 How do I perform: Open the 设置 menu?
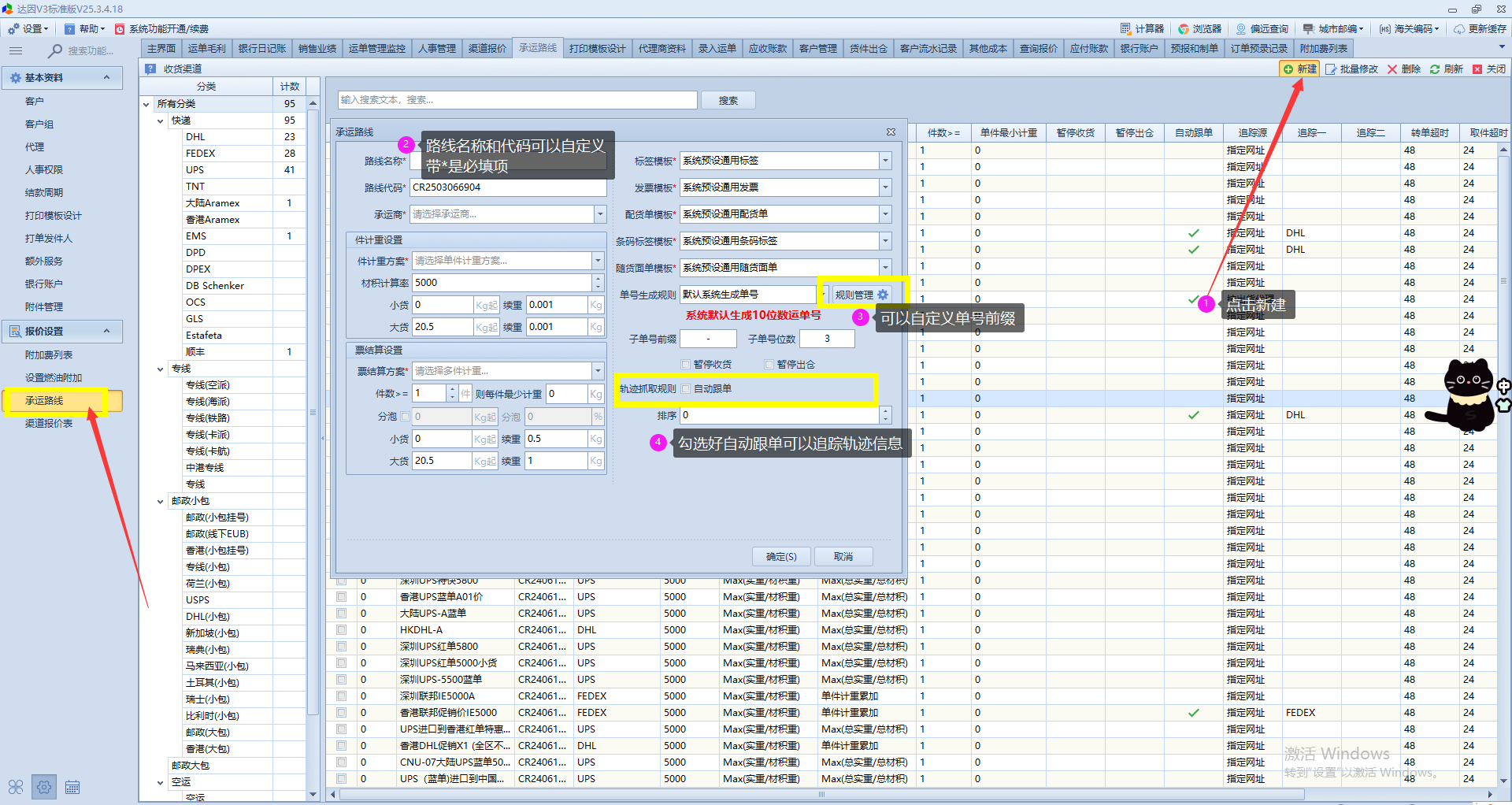pyautogui.click(x=28, y=29)
